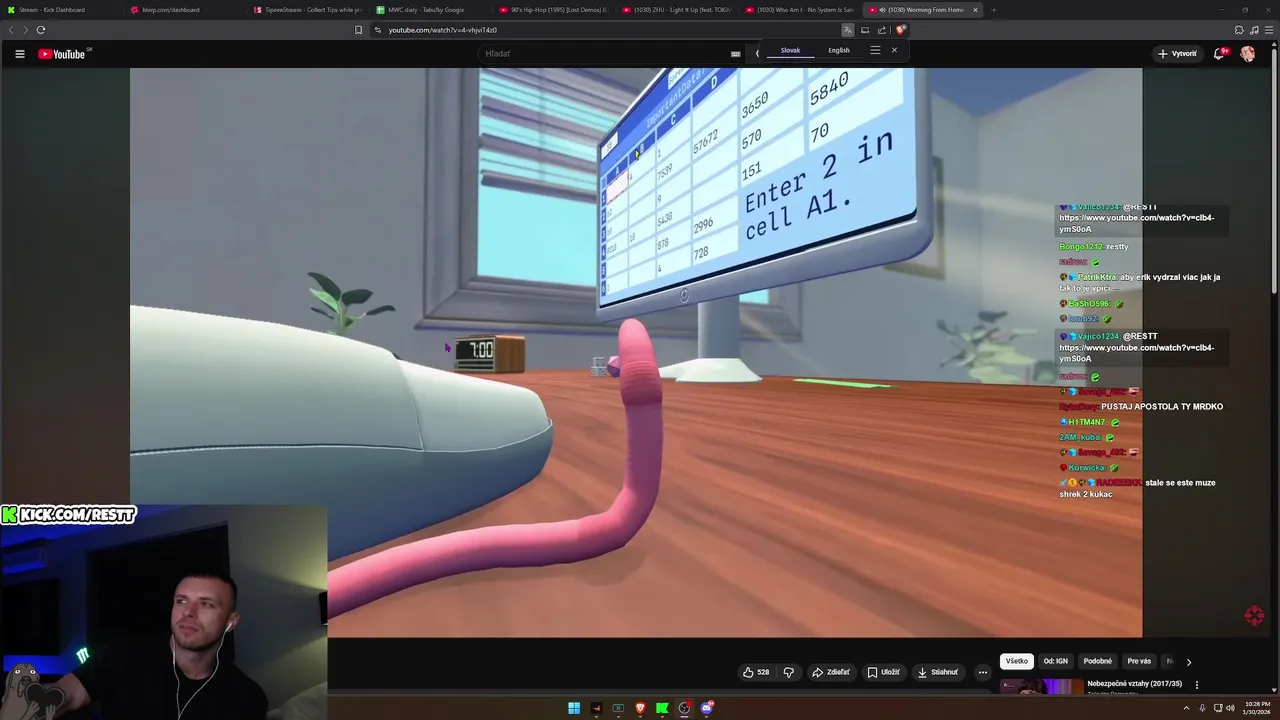Show hidden system tray icons
1280x720 pixels.
(1186, 708)
